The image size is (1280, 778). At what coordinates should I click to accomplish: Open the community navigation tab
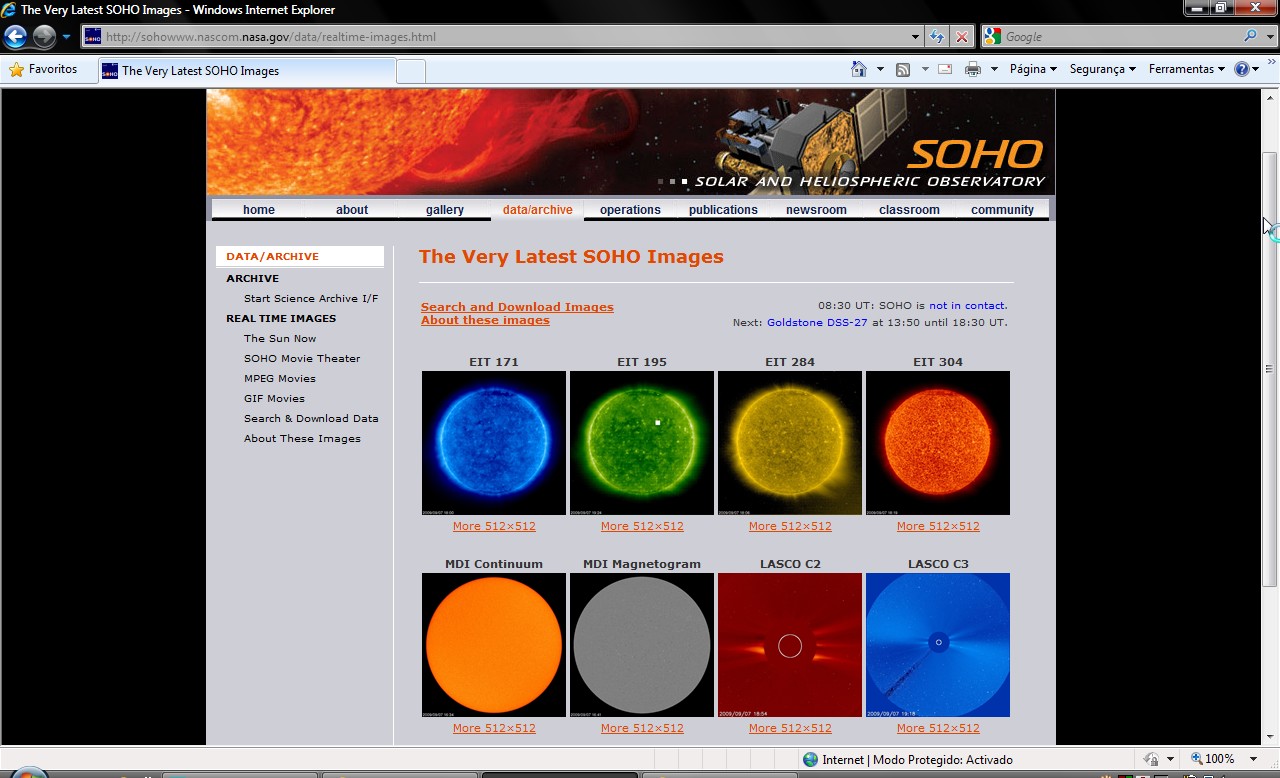[1002, 210]
